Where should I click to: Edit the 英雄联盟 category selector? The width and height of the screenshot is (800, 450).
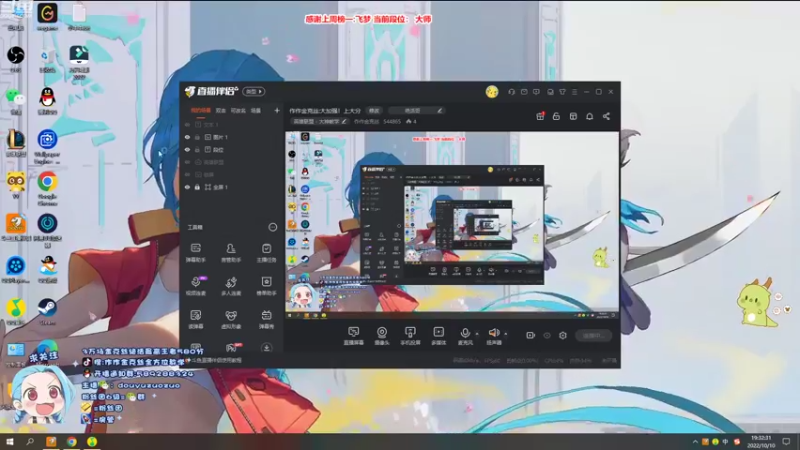click(x=320, y=121)
